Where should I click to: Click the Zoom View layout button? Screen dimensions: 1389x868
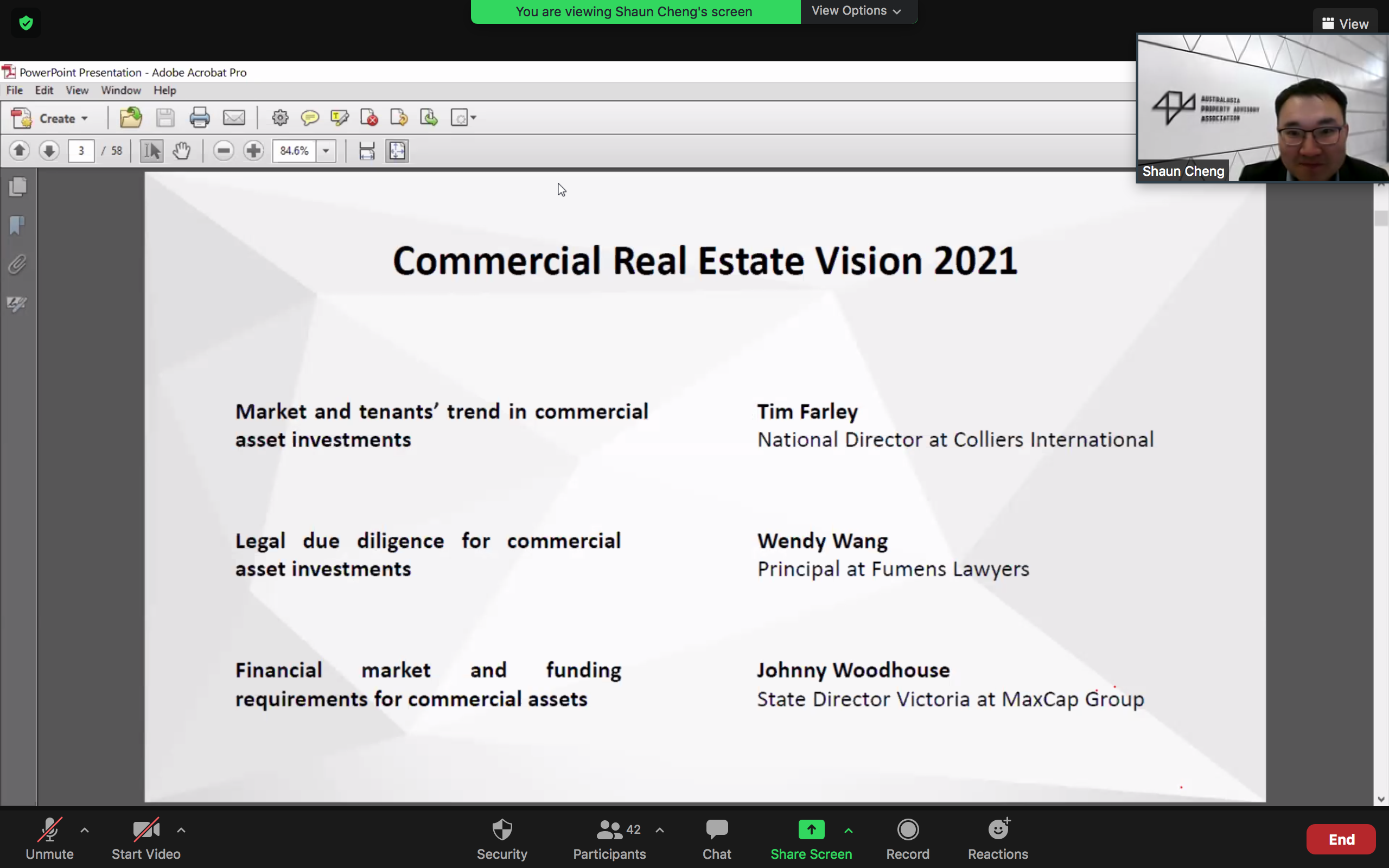[x=1346, y=23]
